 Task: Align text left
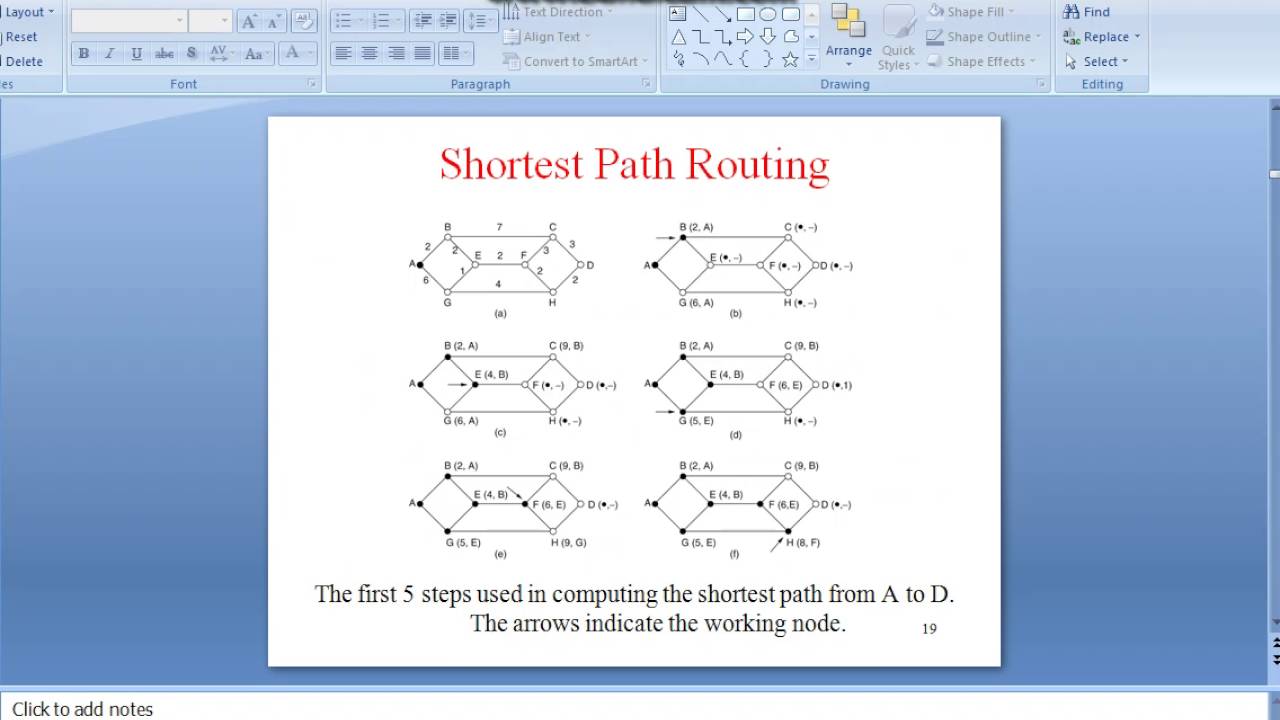pyautogui.click(x=343, y=54)
